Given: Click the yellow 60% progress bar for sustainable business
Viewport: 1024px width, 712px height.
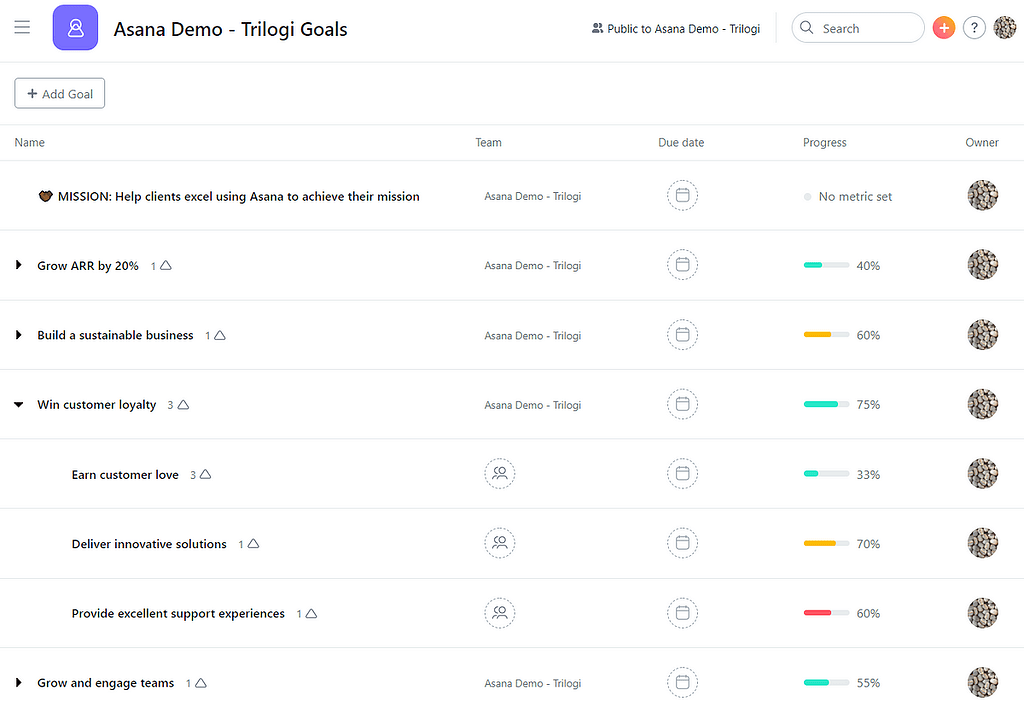Looking at the screenshot, I should coord(826,334).
